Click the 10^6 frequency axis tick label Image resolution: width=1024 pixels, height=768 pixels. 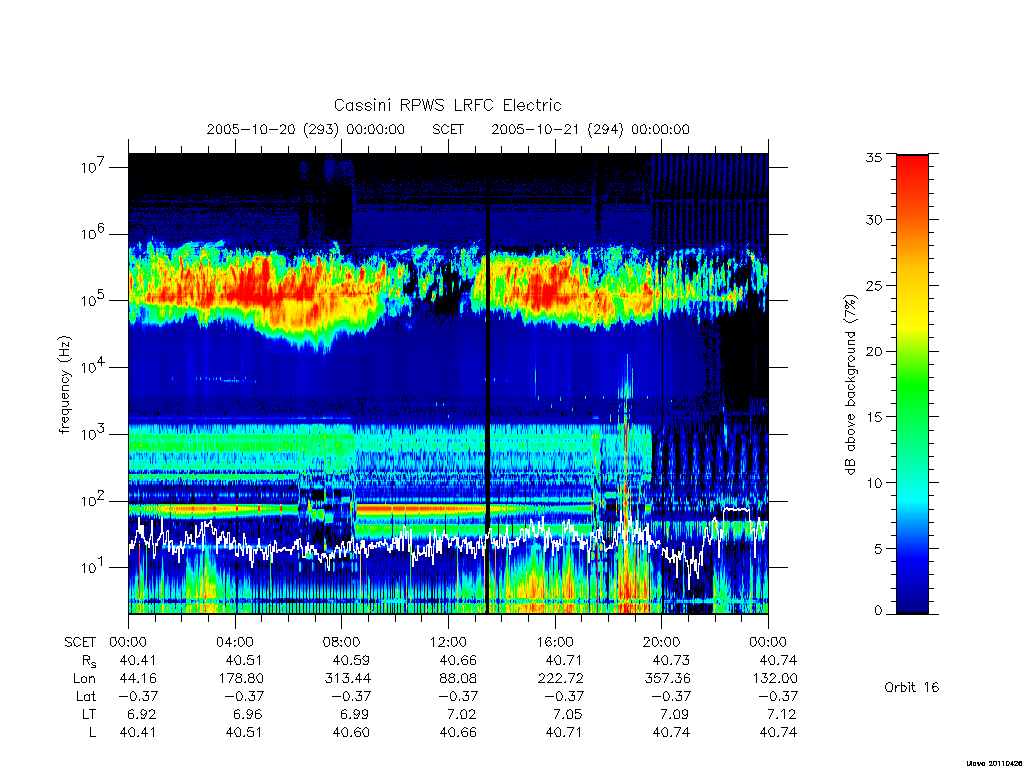pos(94,234)
